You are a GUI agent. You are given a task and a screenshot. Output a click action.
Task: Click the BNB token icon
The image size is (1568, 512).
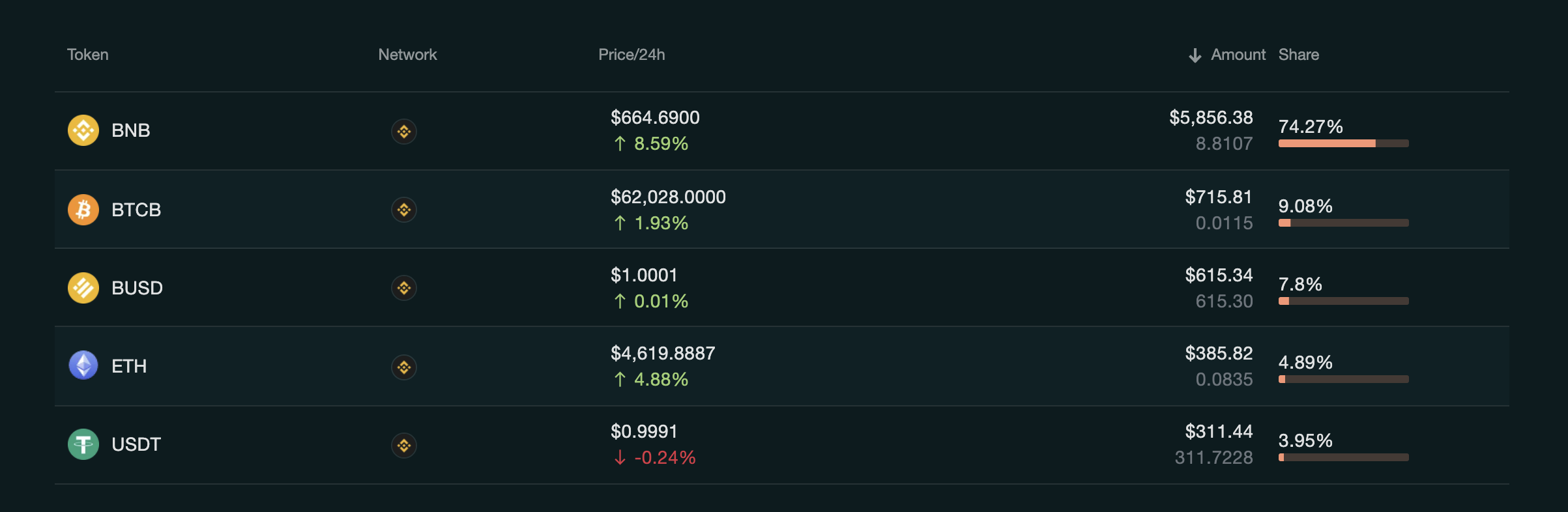point(83,130)
